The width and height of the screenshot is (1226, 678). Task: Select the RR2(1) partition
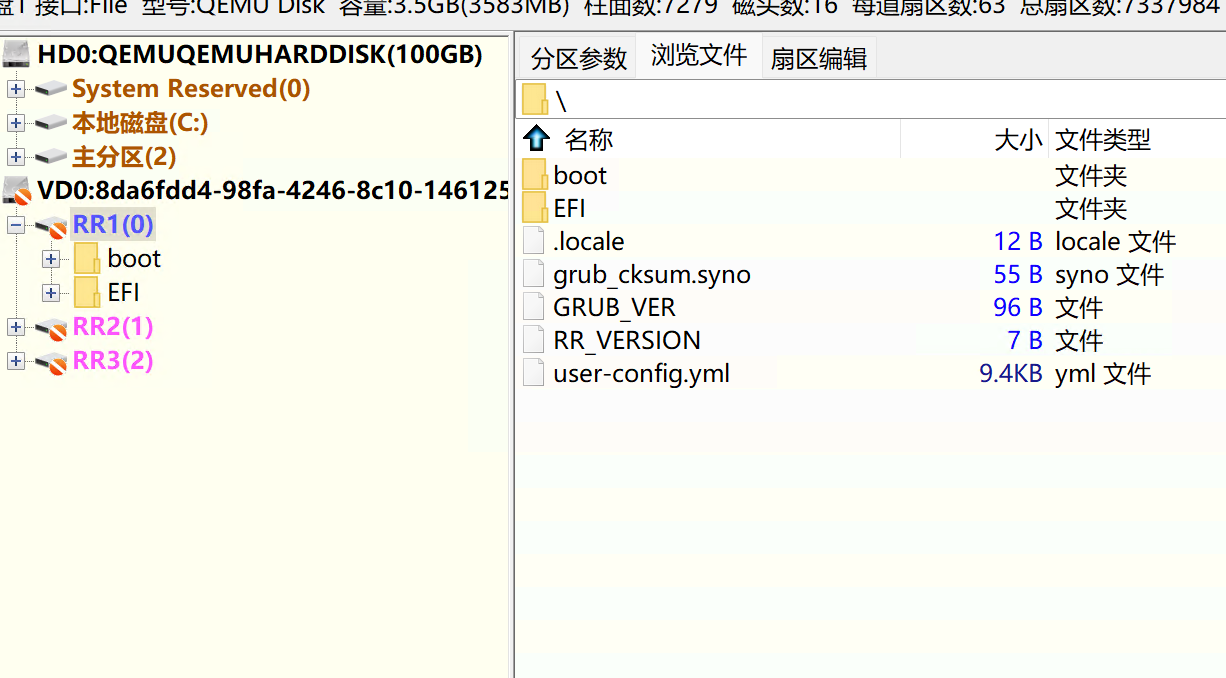(113, 327)
